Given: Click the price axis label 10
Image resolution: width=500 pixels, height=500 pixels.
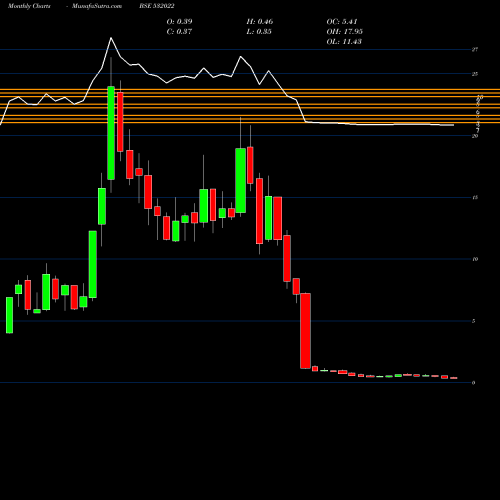Looking at the screenshot, I should tap(475, 259).
